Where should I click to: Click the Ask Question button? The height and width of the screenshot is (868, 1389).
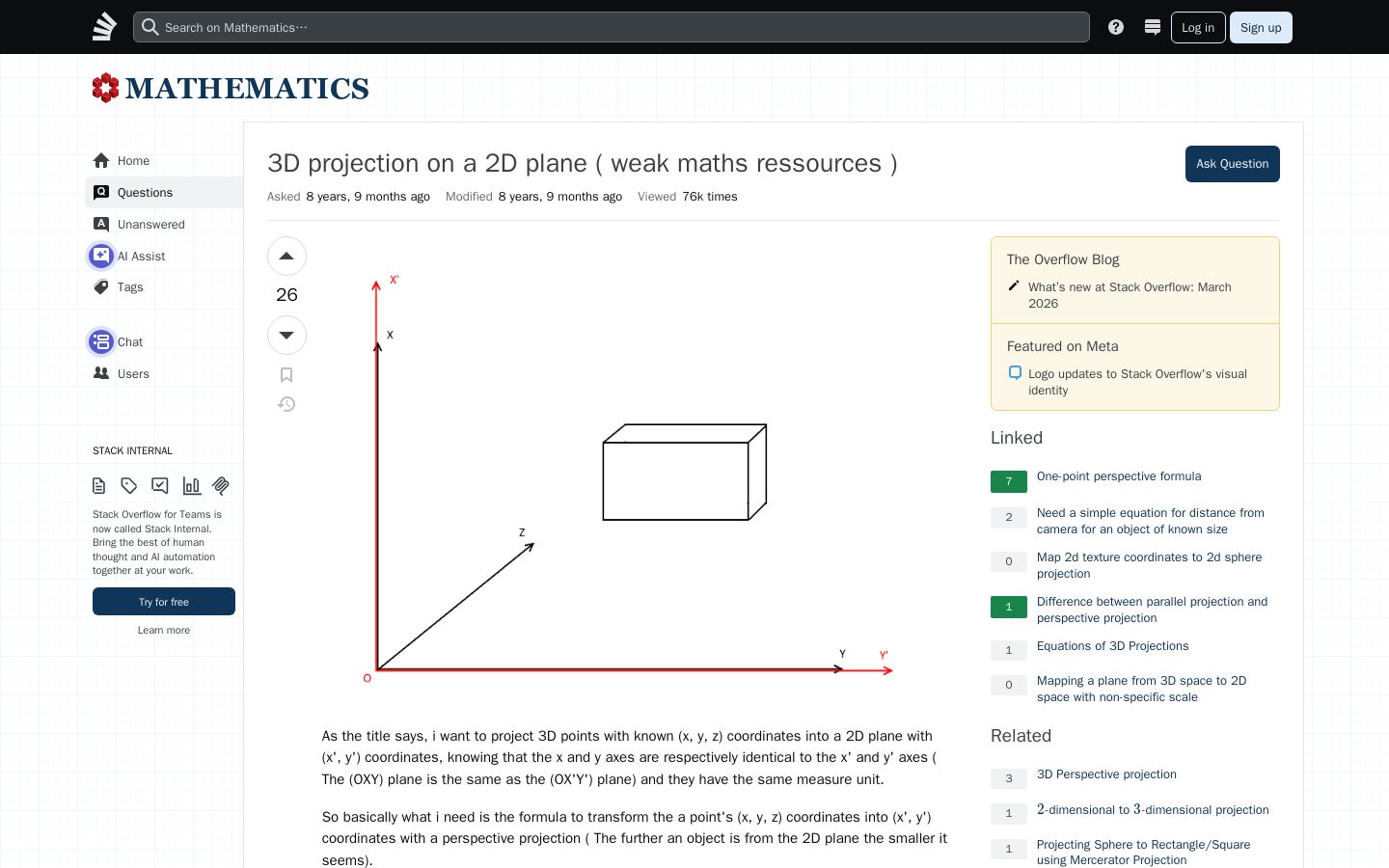tap(1232, 164)
